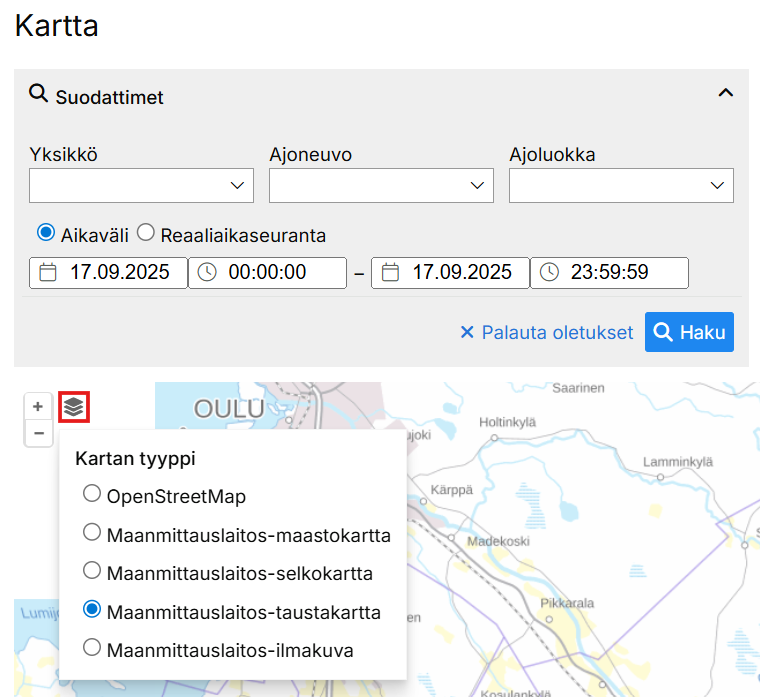Open the Yksikkö dropdown

pyautogui.click(x=141, y=185)
